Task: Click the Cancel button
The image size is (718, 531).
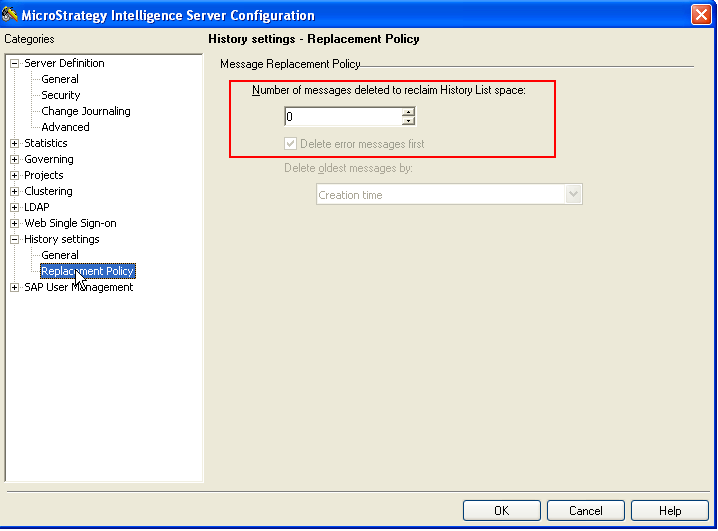Action: tap(585, 511)
